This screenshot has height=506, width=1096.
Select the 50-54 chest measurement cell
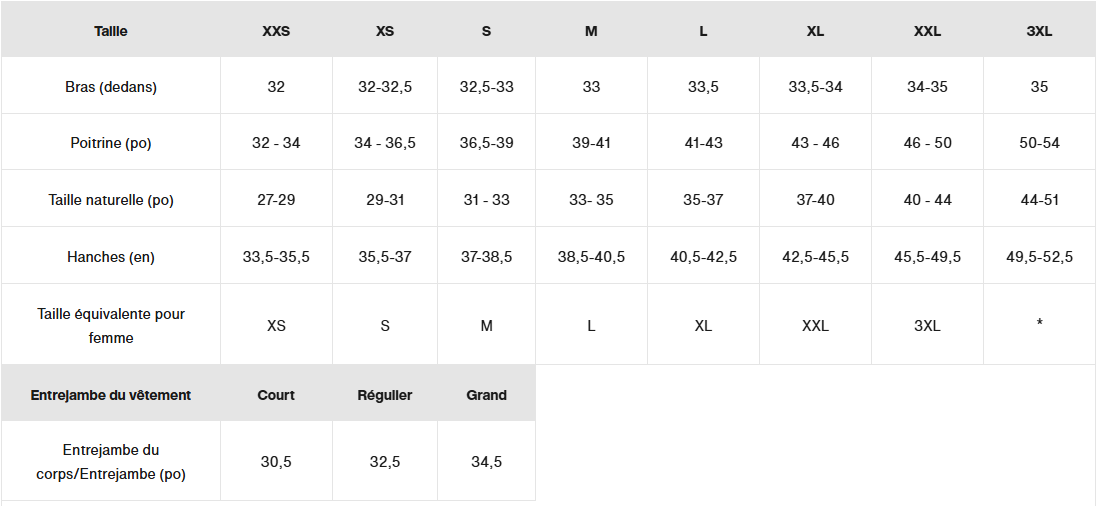pyautogui.click(x=1039, y=143)
